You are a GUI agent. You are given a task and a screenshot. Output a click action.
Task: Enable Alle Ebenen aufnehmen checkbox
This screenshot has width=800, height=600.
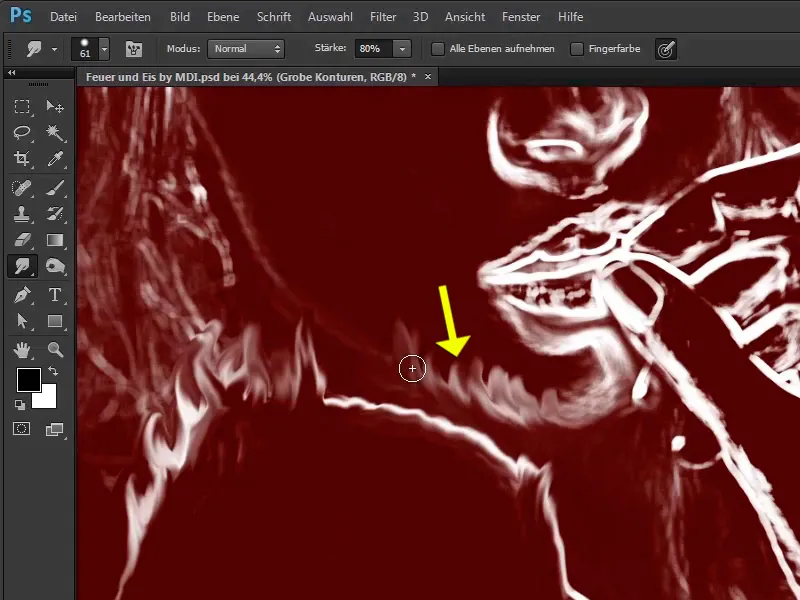click(437, 49)
